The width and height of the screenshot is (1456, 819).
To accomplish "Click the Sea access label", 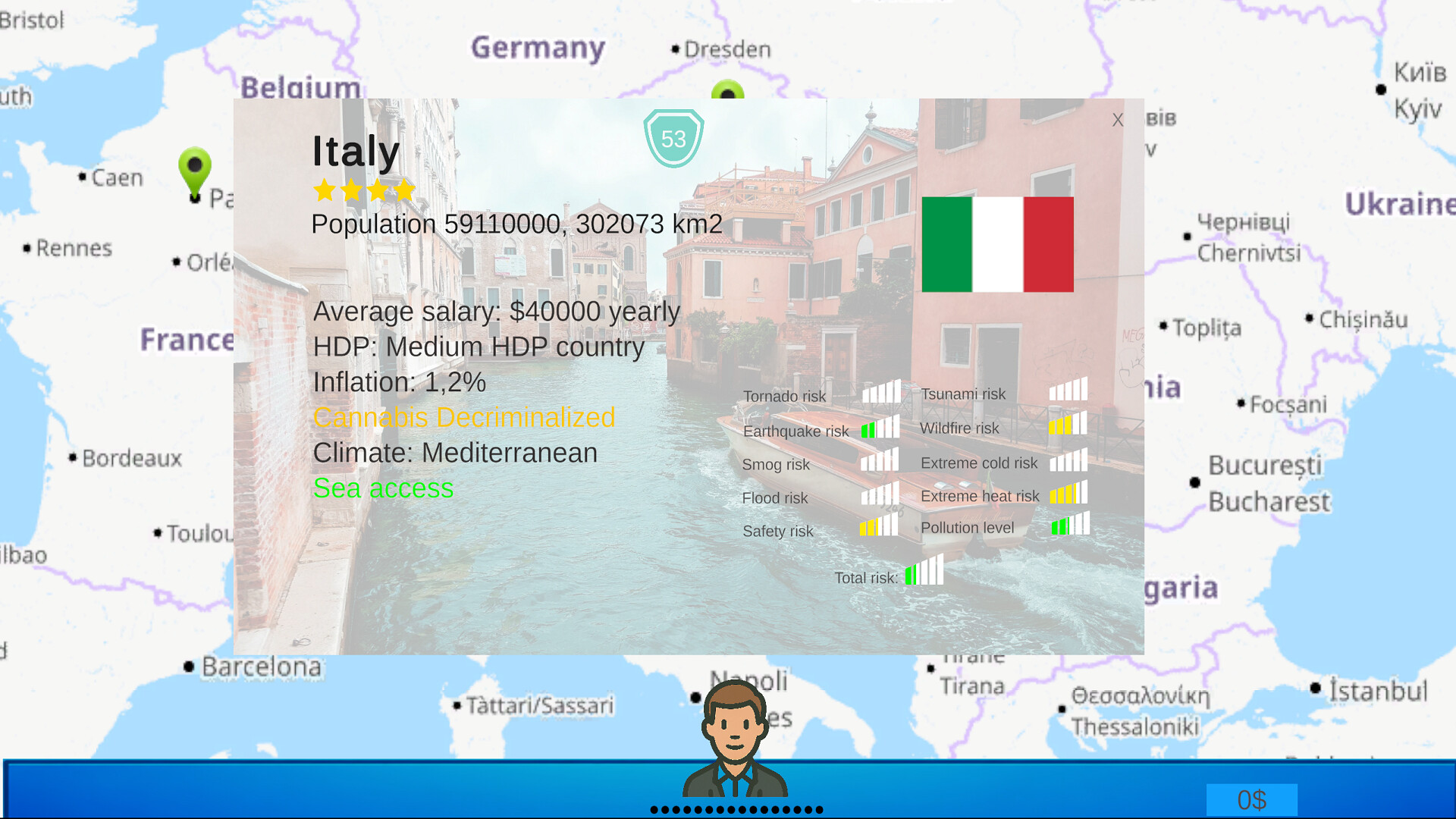I will click(x=383, y=488).
